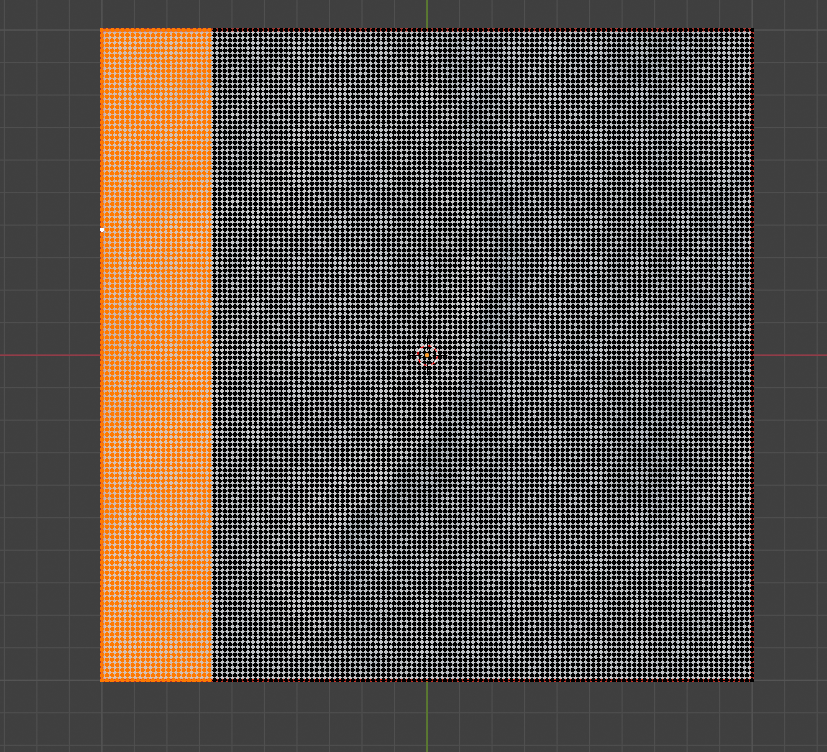
Task: Select the white active vertex on left edge
Action: pyautogui.click(x=102, y=230)
